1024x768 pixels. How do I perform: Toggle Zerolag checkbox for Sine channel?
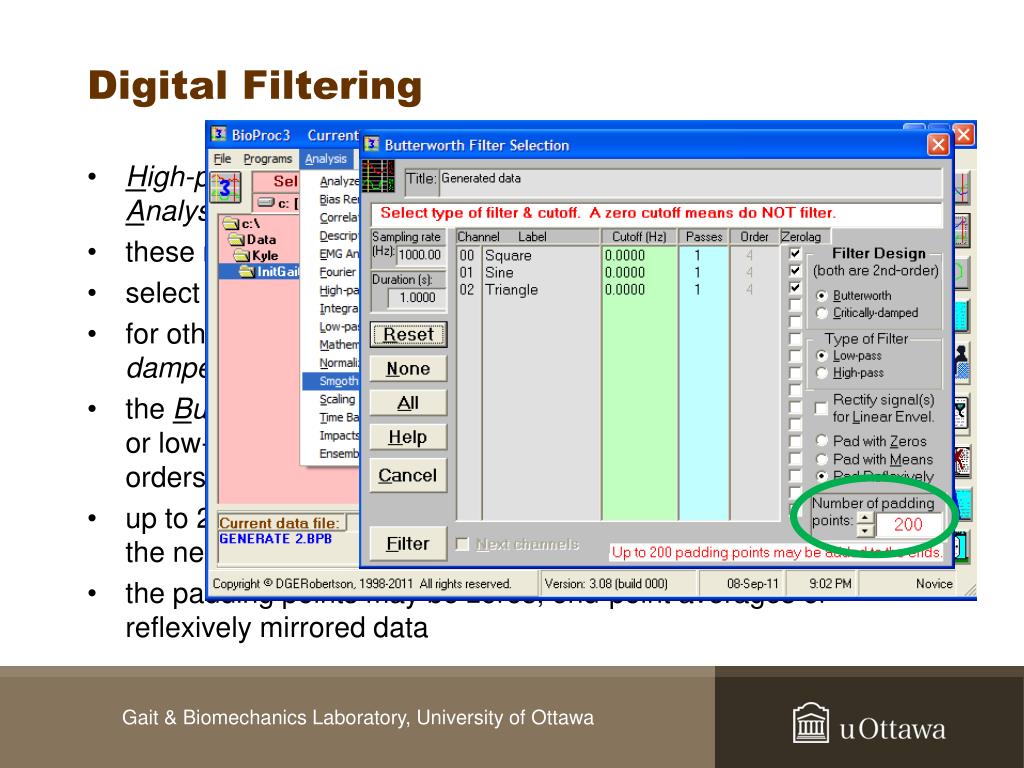pos(795,270)
